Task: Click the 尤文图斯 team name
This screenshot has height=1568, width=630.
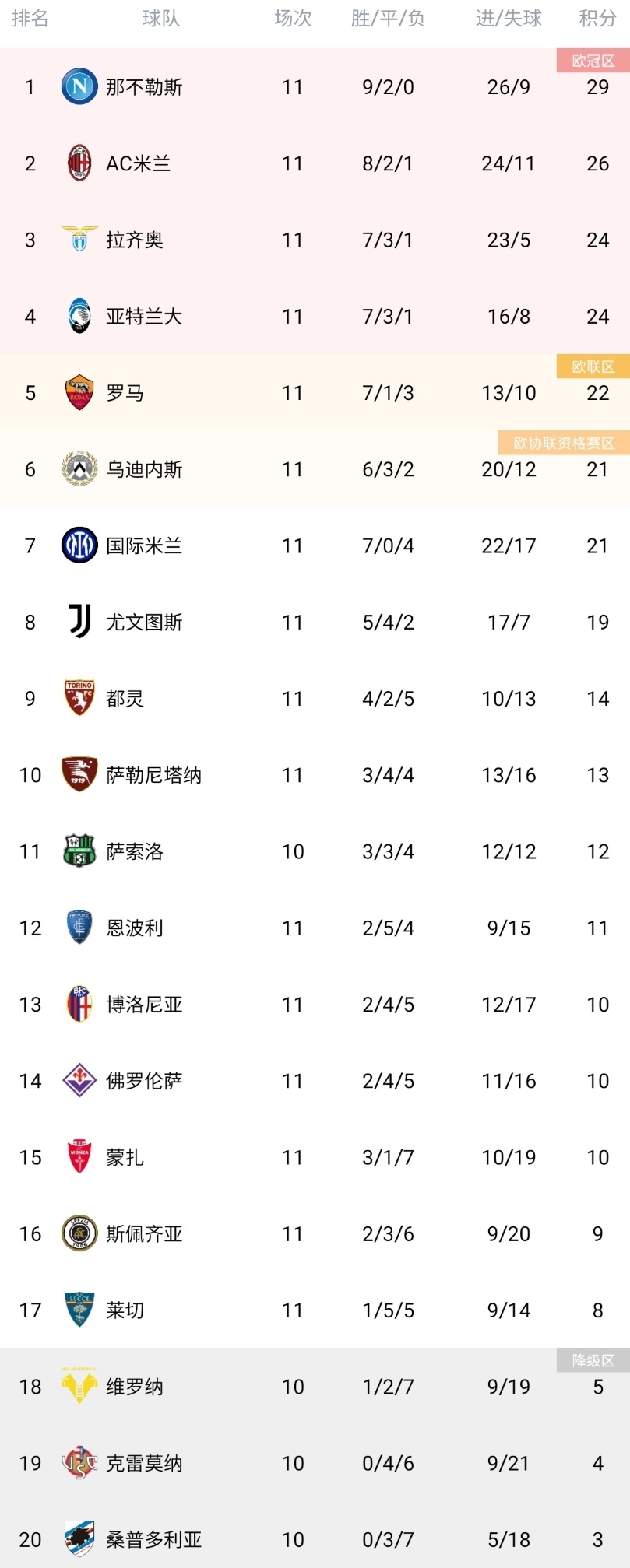Action: pyautogui.click(x=144, y=623)
